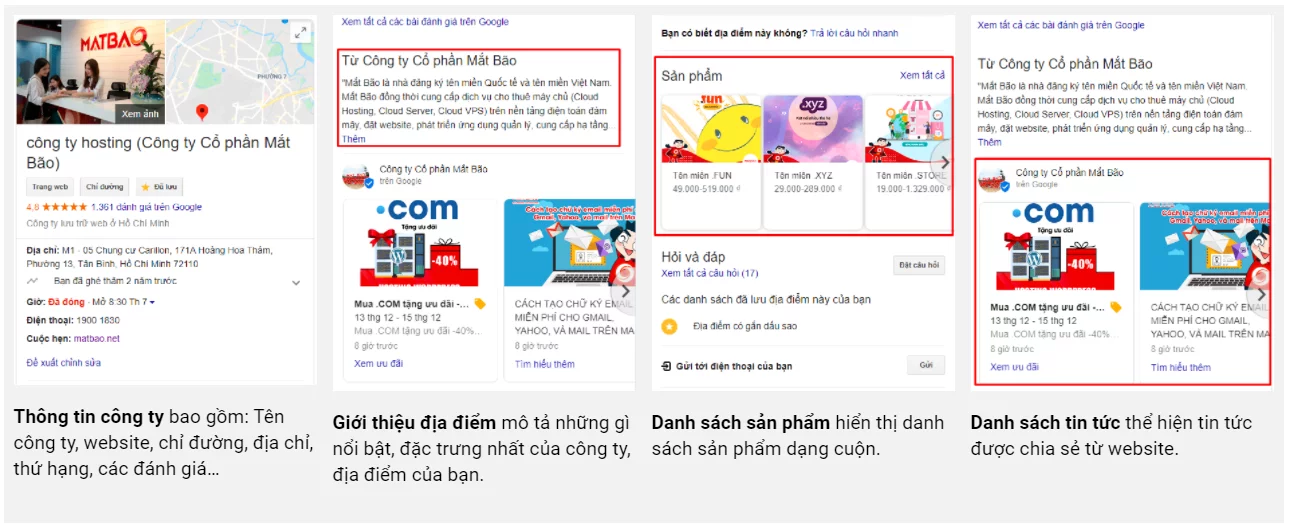Click the Đề xuất chỉnh sửa link

click(64, 362)
